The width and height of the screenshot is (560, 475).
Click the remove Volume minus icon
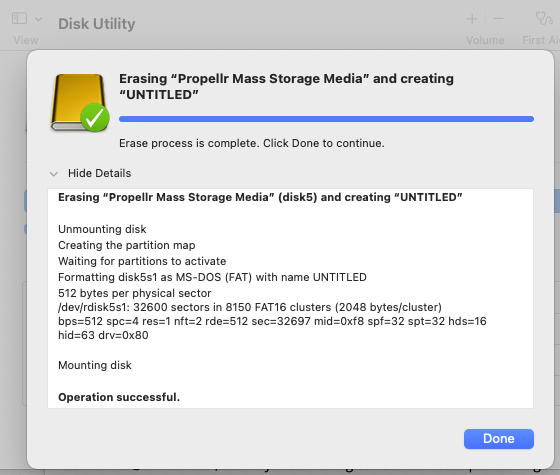[498, 19]
